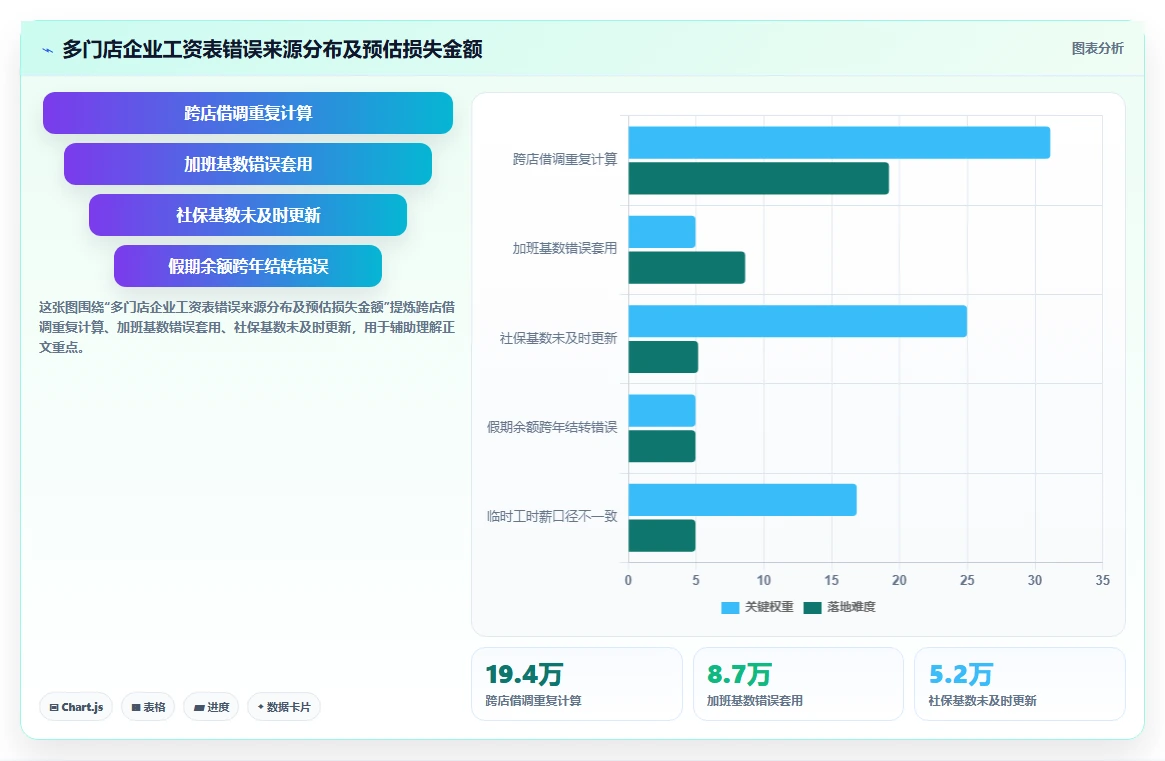Click the x-axis tick value 20
1165x761 pixels.
coord(899,580)
